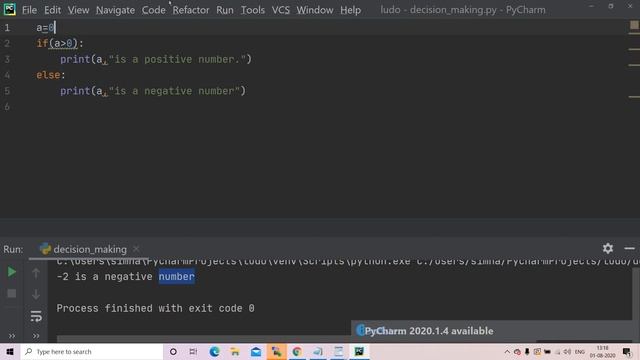Open the VCS menu

click(280, 10)
